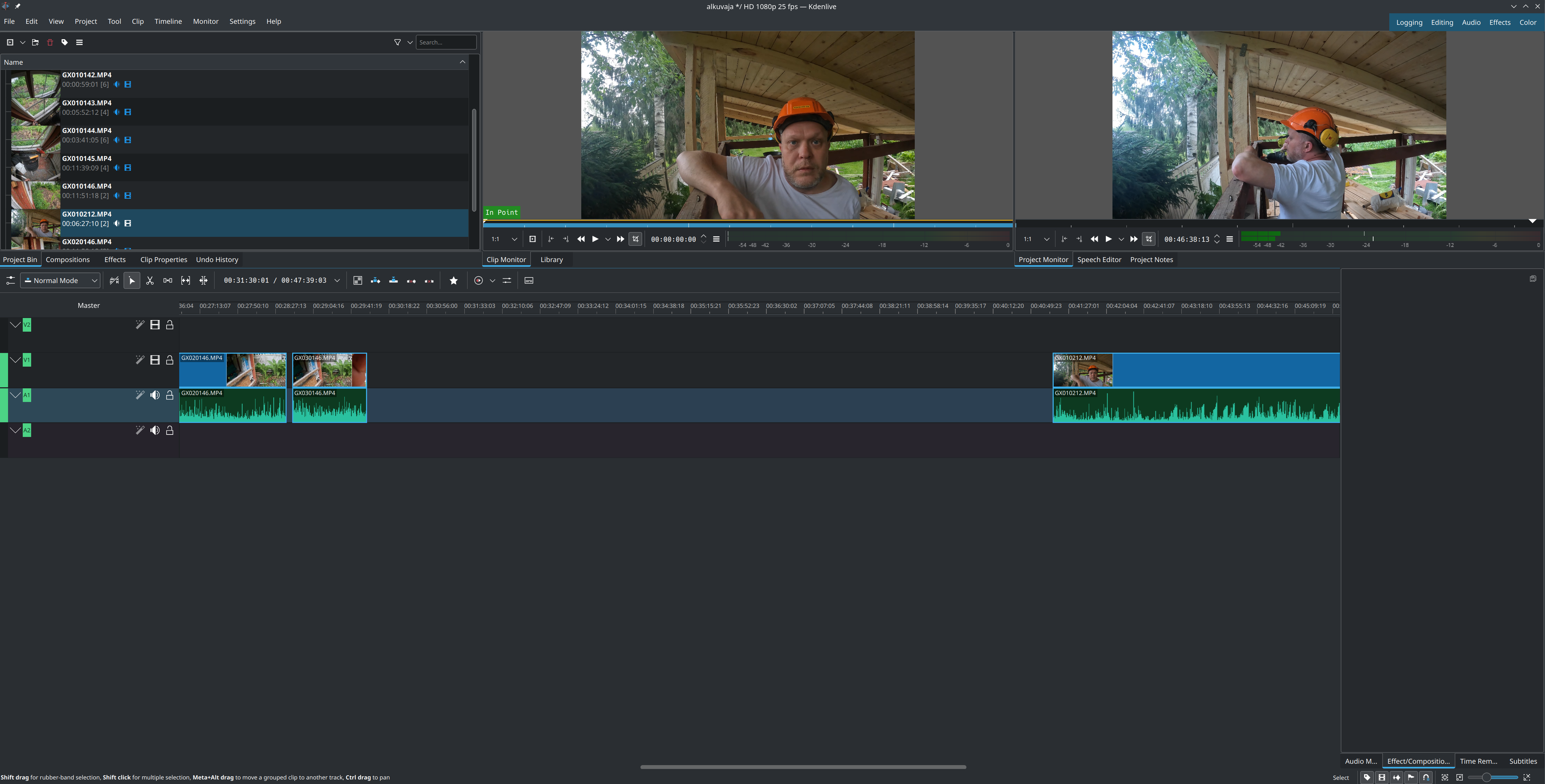The width and height of the screenshot is (1545, 784).
Task: Click the create folder icon in Project Bin
Action: pyautogui.click(x=35, y=43)
